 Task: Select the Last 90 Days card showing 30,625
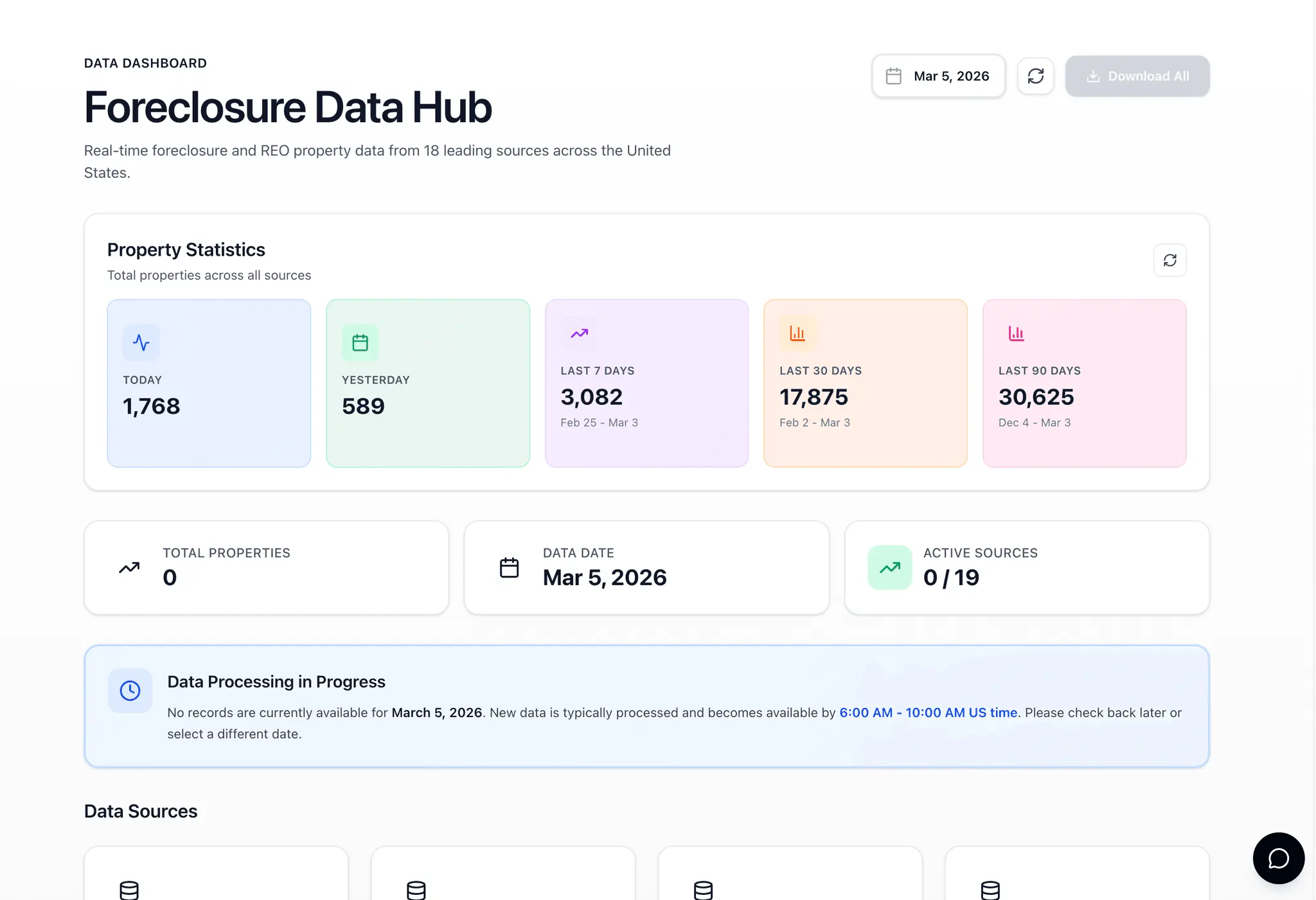tap(1085, 384)
